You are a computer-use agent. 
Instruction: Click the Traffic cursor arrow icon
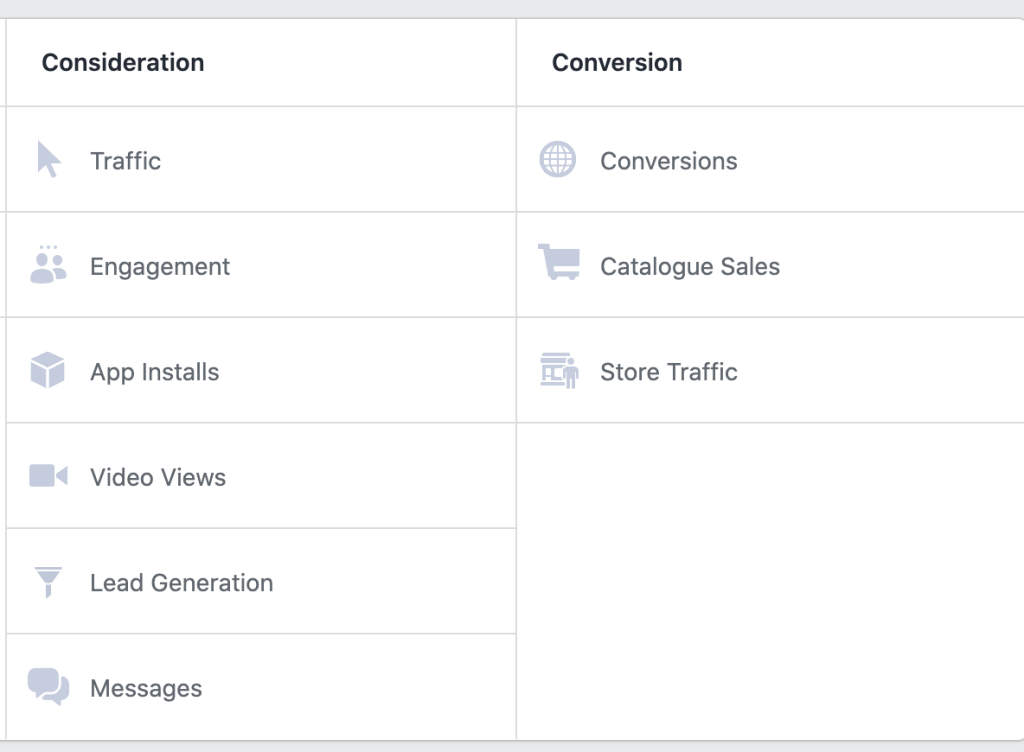(48, 160)
